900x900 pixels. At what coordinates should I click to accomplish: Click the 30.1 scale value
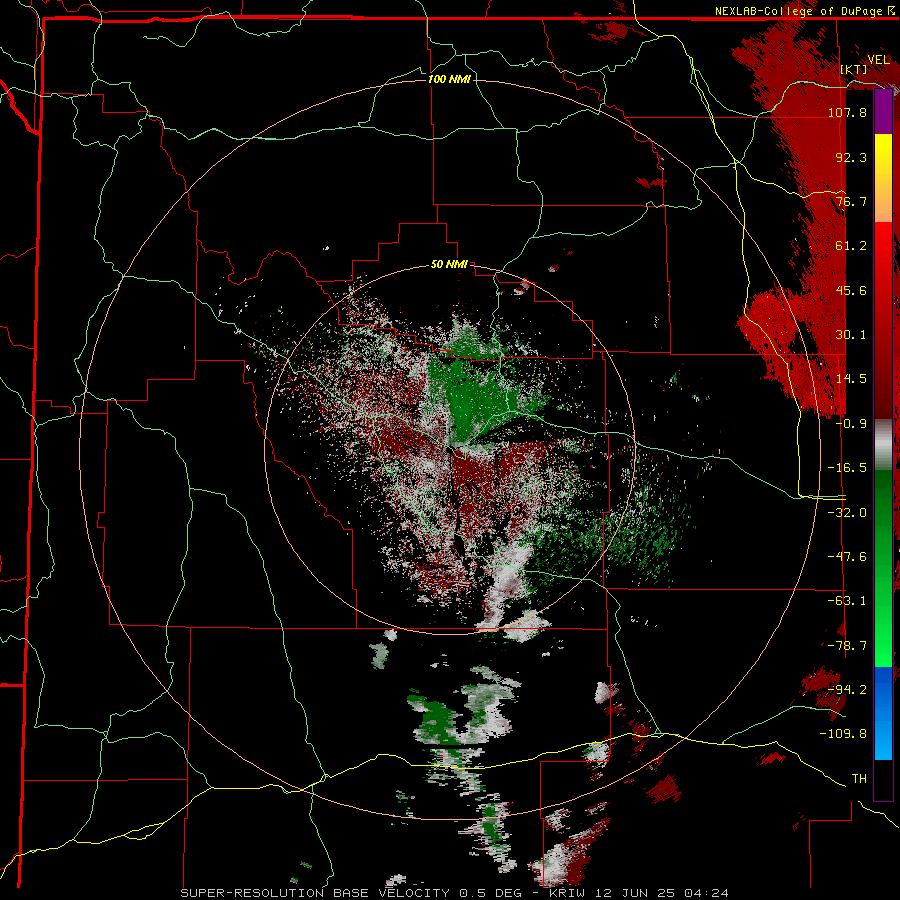pos(851,335)
